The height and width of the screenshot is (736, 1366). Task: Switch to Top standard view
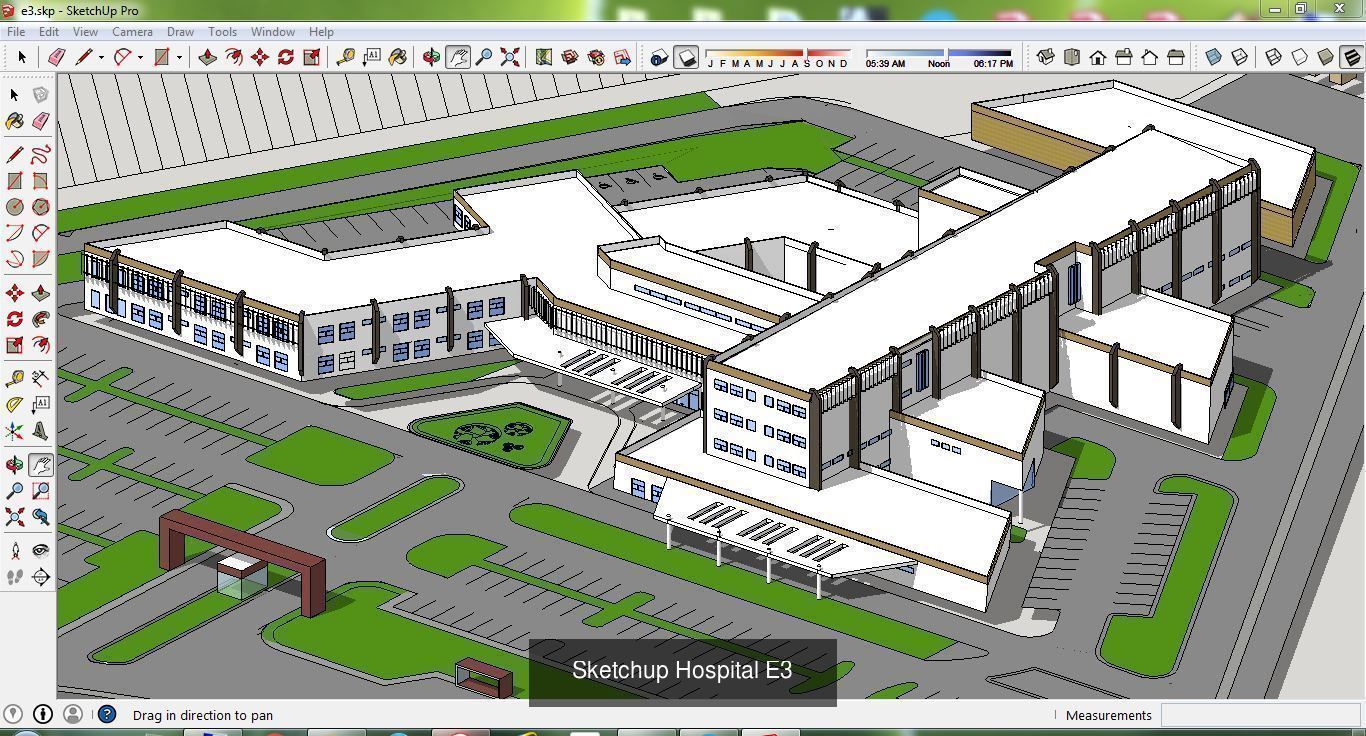[1072, 57]
